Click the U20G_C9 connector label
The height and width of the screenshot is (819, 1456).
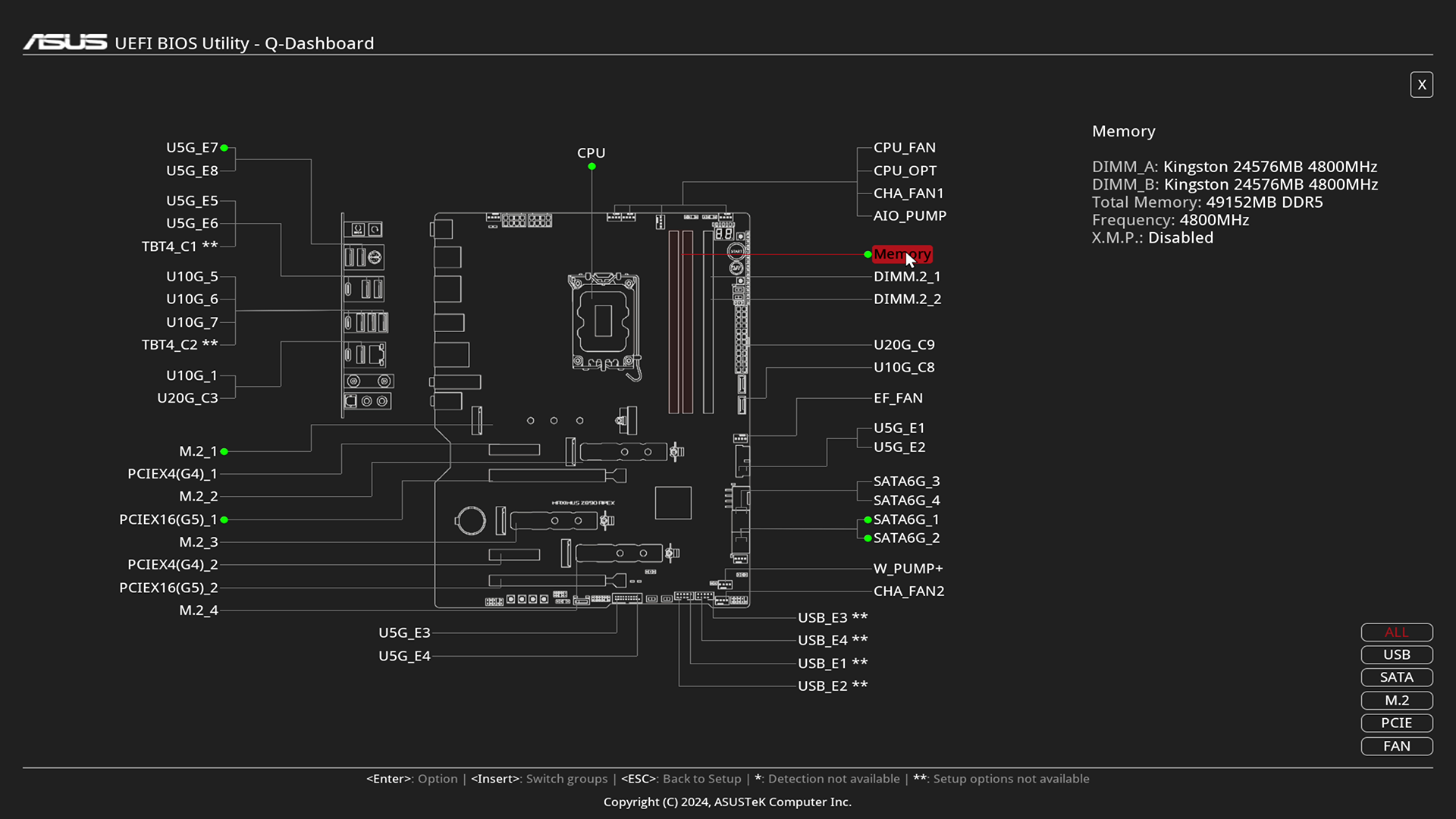(x=904, y=345)
